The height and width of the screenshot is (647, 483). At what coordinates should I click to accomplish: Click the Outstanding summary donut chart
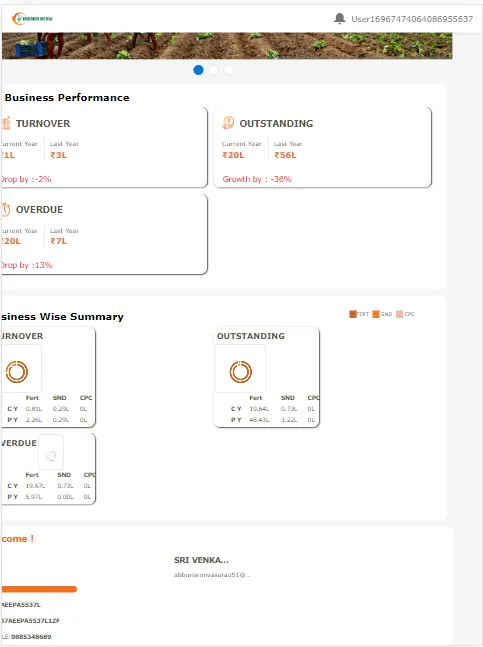(240, 372)
